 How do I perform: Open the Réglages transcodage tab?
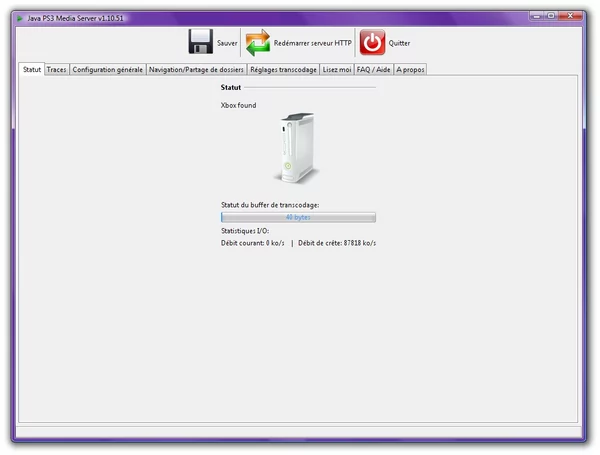pos(283,70)
